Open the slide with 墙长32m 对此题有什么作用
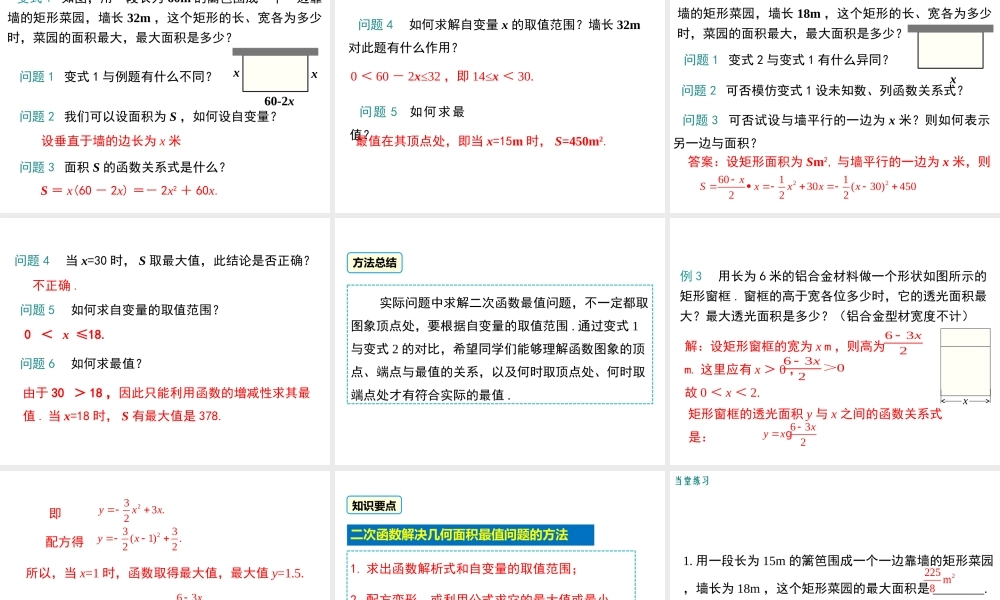Image resolution: width=1000 pixels, height=600 pixels. [x=499, y=105]
